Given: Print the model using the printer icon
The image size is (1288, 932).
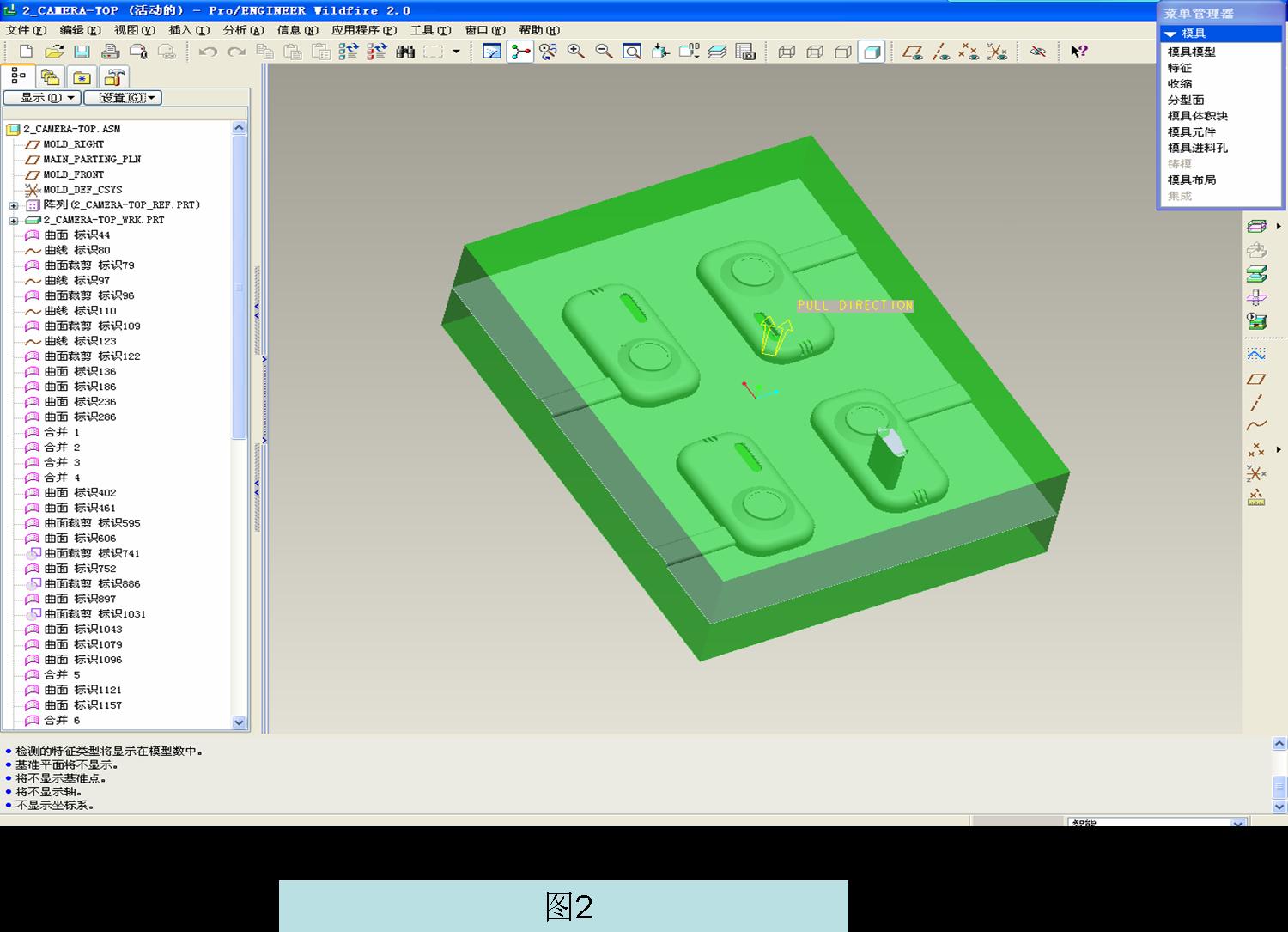Looking at the screenshot, I should pyautogui.click(x=110, y=52).
